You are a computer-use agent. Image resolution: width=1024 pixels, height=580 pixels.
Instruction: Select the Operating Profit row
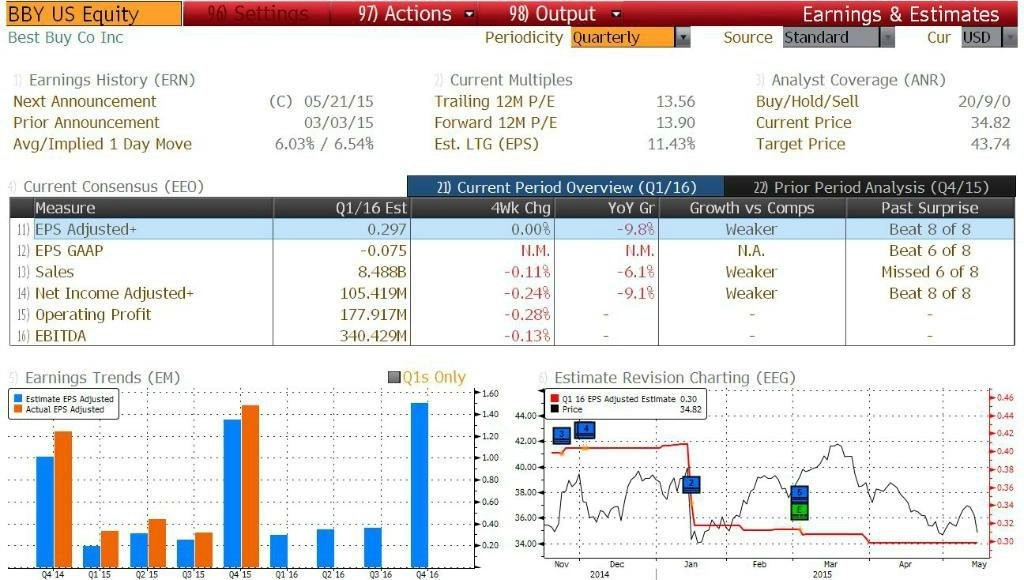tap(512, 315)
